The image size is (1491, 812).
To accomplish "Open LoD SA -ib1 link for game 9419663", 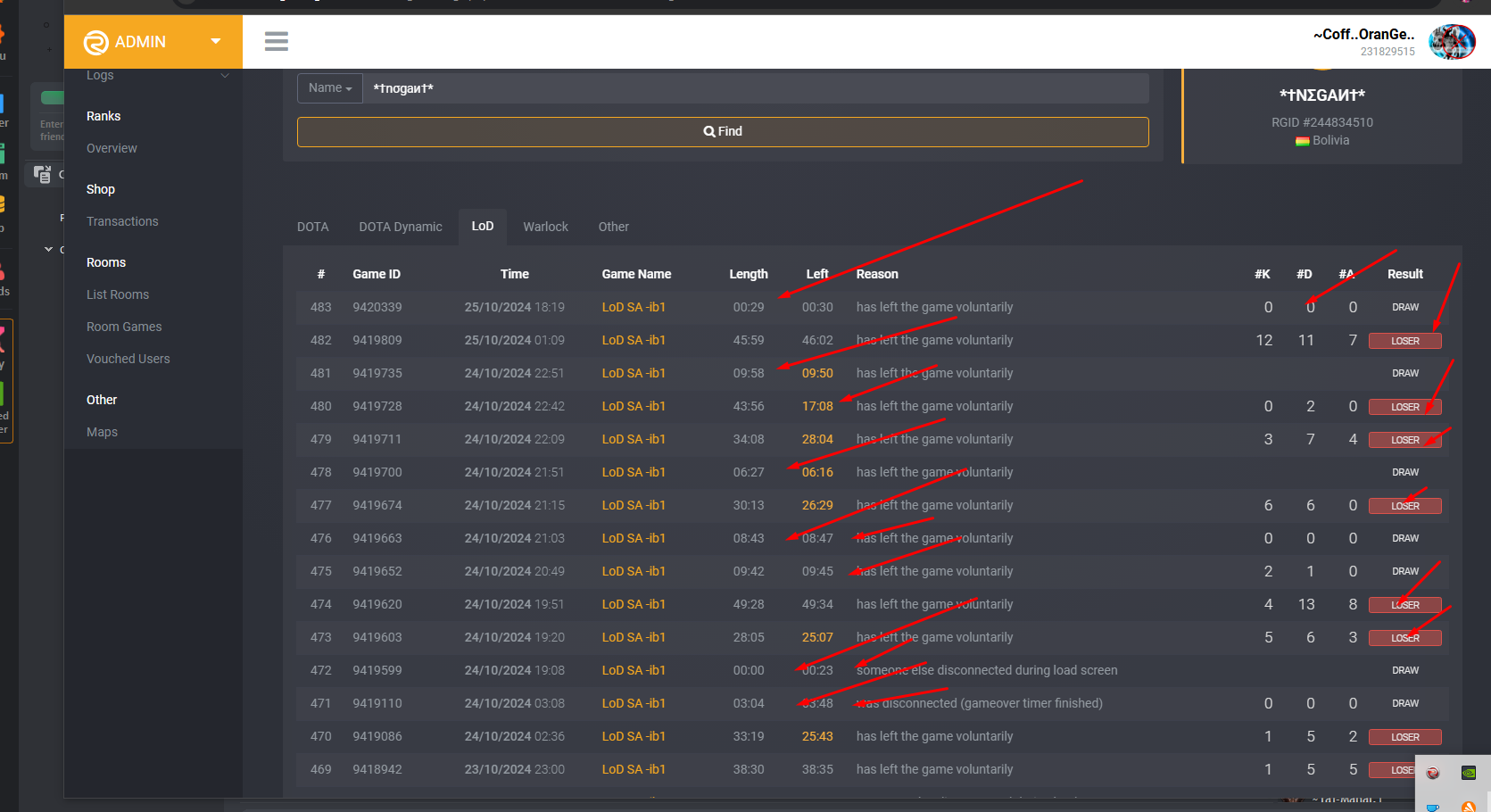I will point(634,538).
